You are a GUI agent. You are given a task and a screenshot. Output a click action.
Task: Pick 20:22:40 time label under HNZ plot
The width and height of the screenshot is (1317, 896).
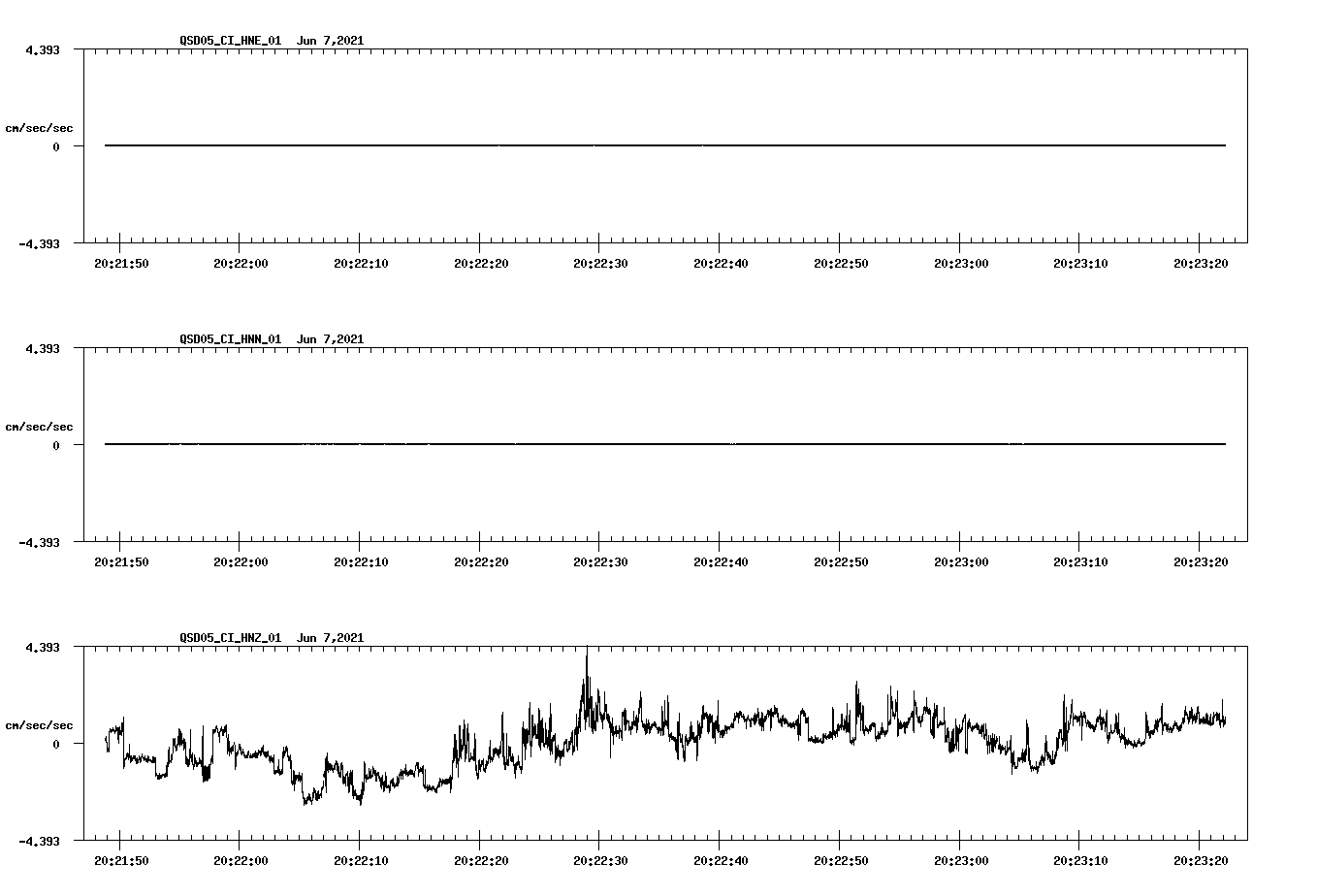click(721, 860)
